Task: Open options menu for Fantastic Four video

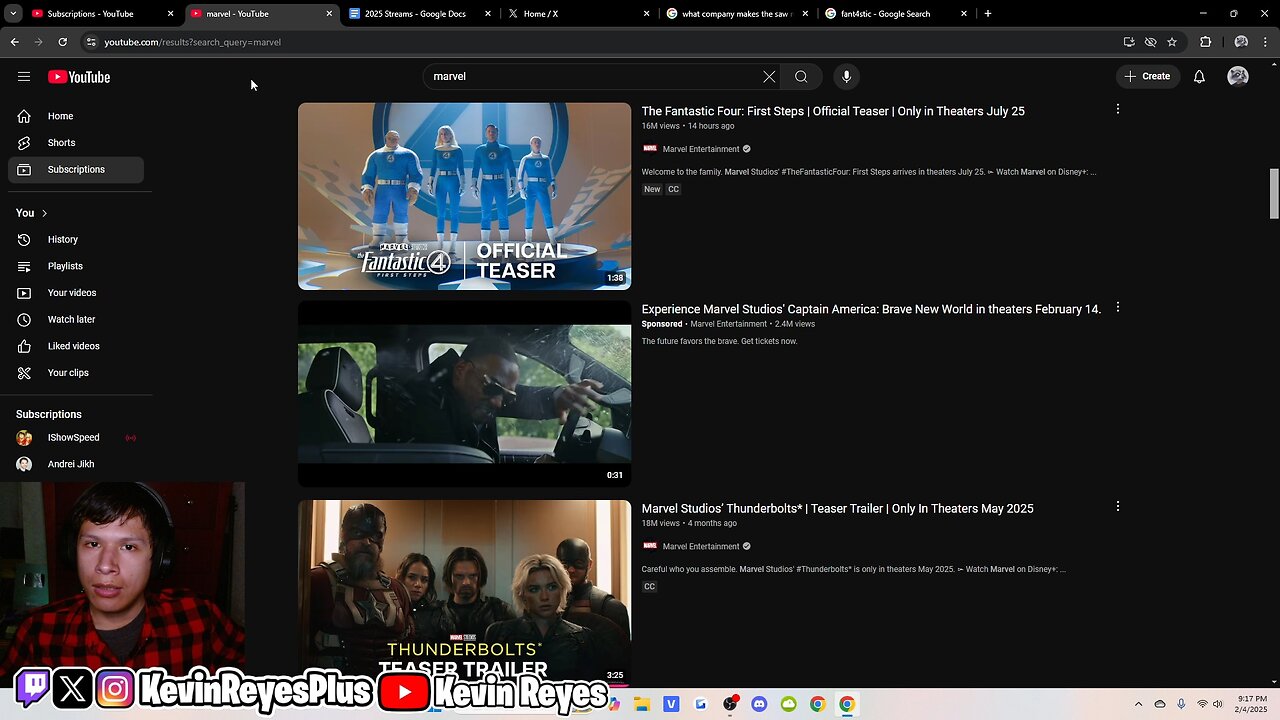Action: (x=1118, y=109)
